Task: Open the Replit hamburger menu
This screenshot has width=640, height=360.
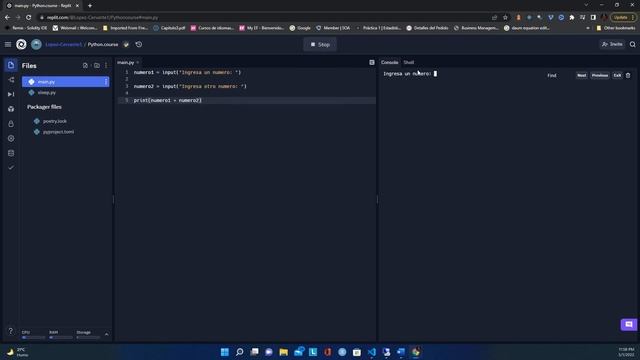Action: click(8, 44)
